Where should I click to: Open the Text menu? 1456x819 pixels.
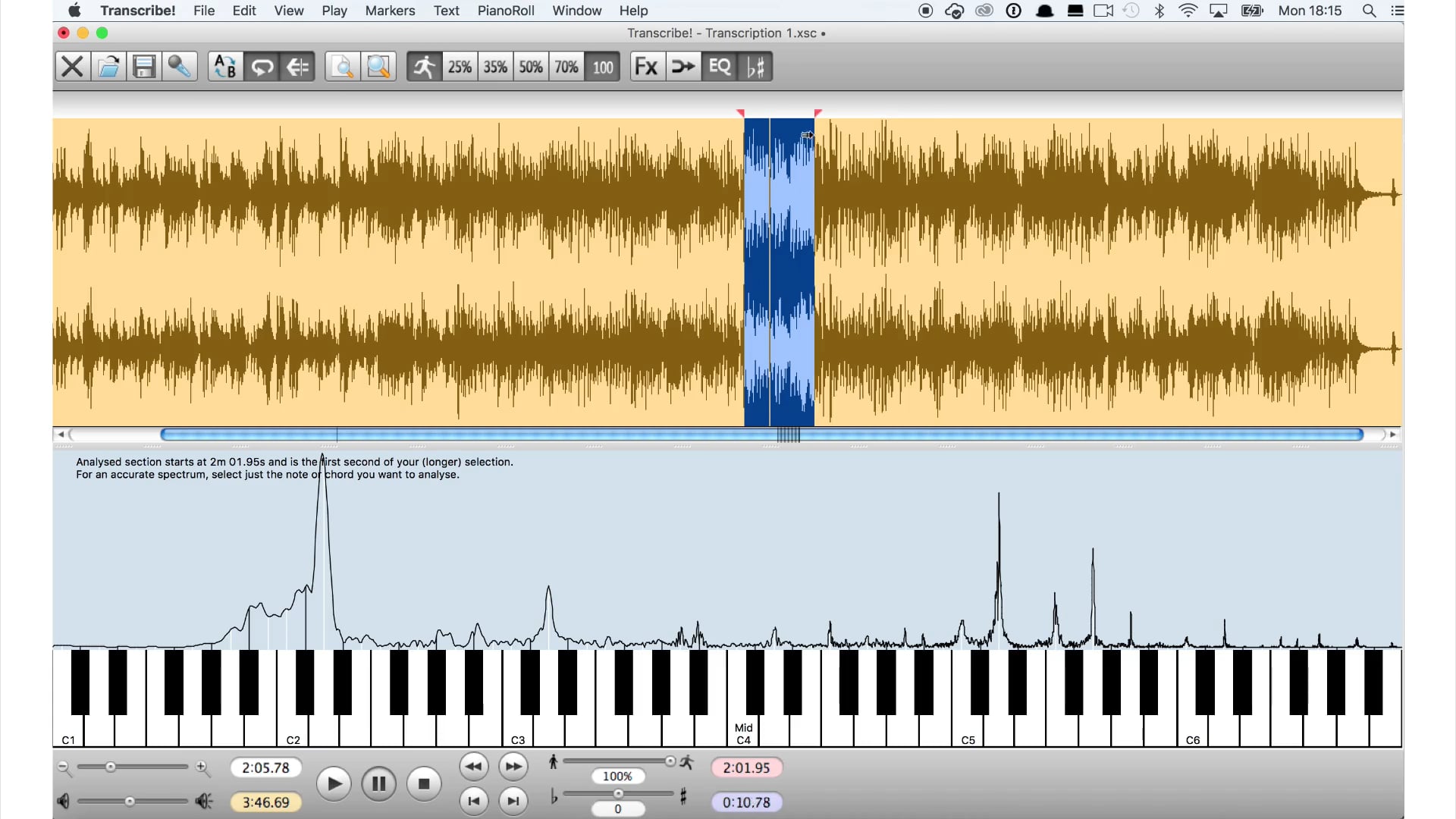pos(447,11)
